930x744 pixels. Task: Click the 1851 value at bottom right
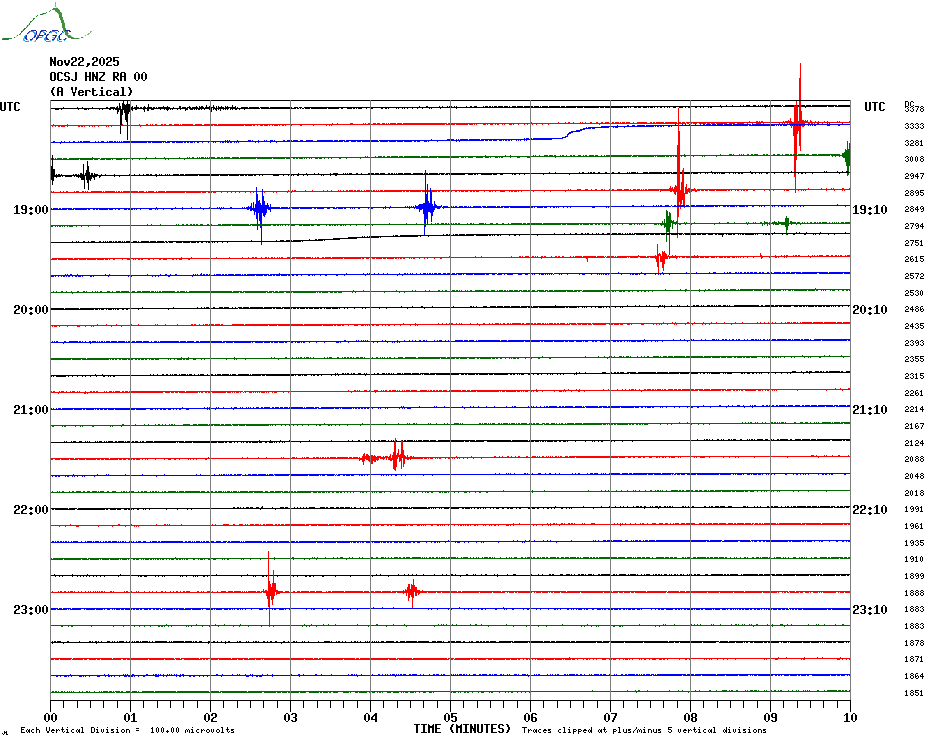click(913, 693)
